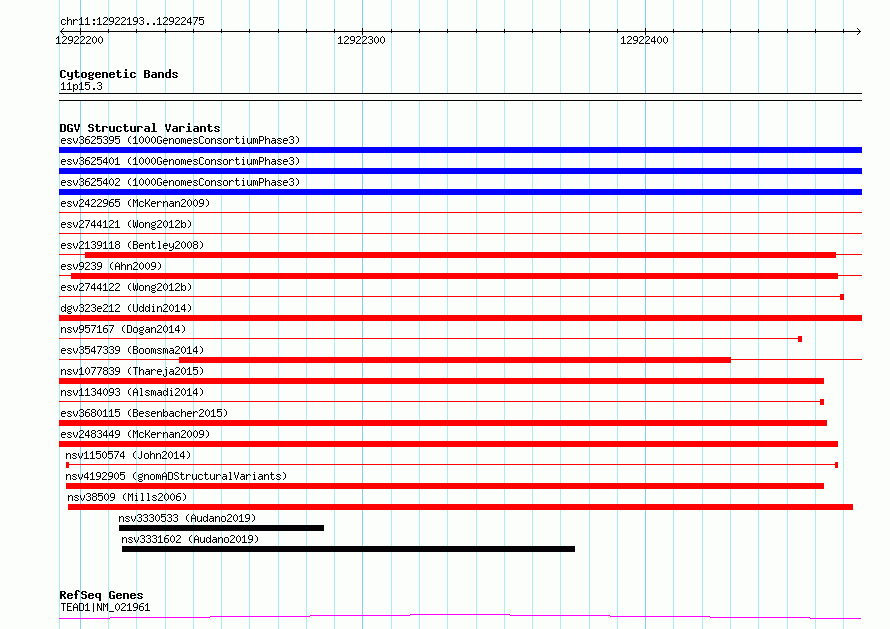The image size is (890, 629).
Task: Click the RefSeq Genes track title
Action: (101, 595)
